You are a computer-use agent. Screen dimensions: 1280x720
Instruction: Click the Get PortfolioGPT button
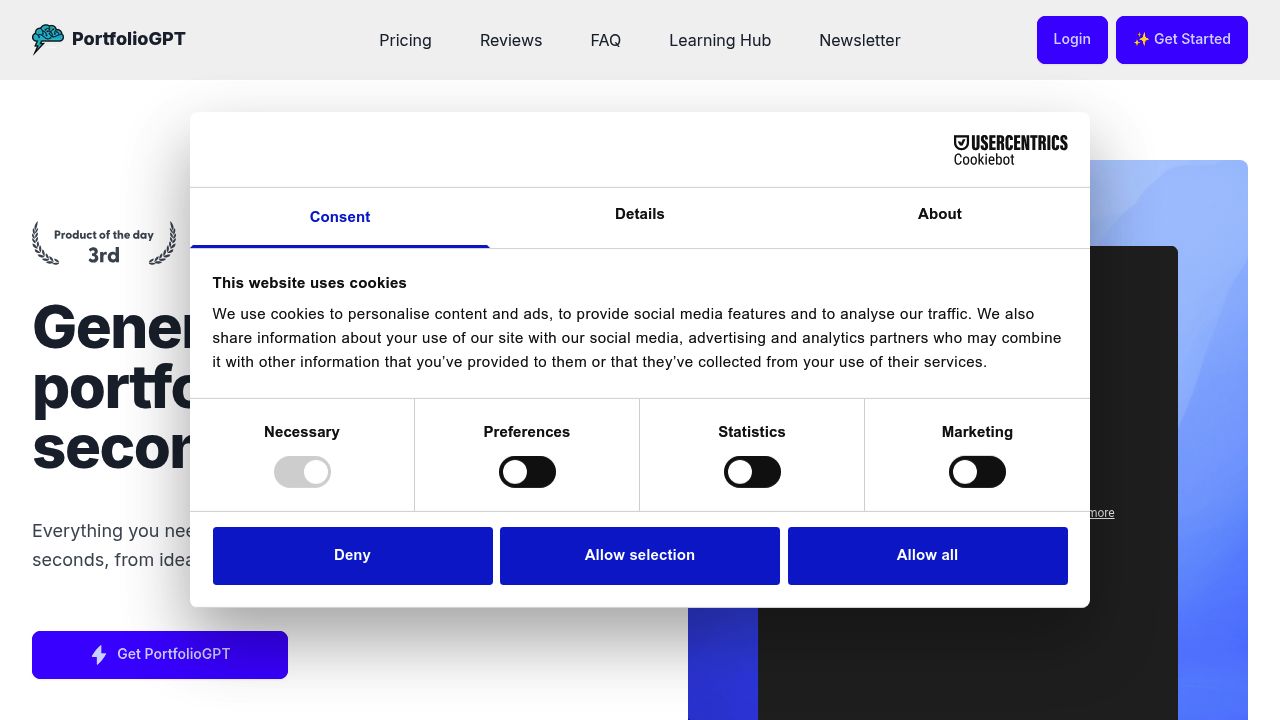[x=160, y=655]
